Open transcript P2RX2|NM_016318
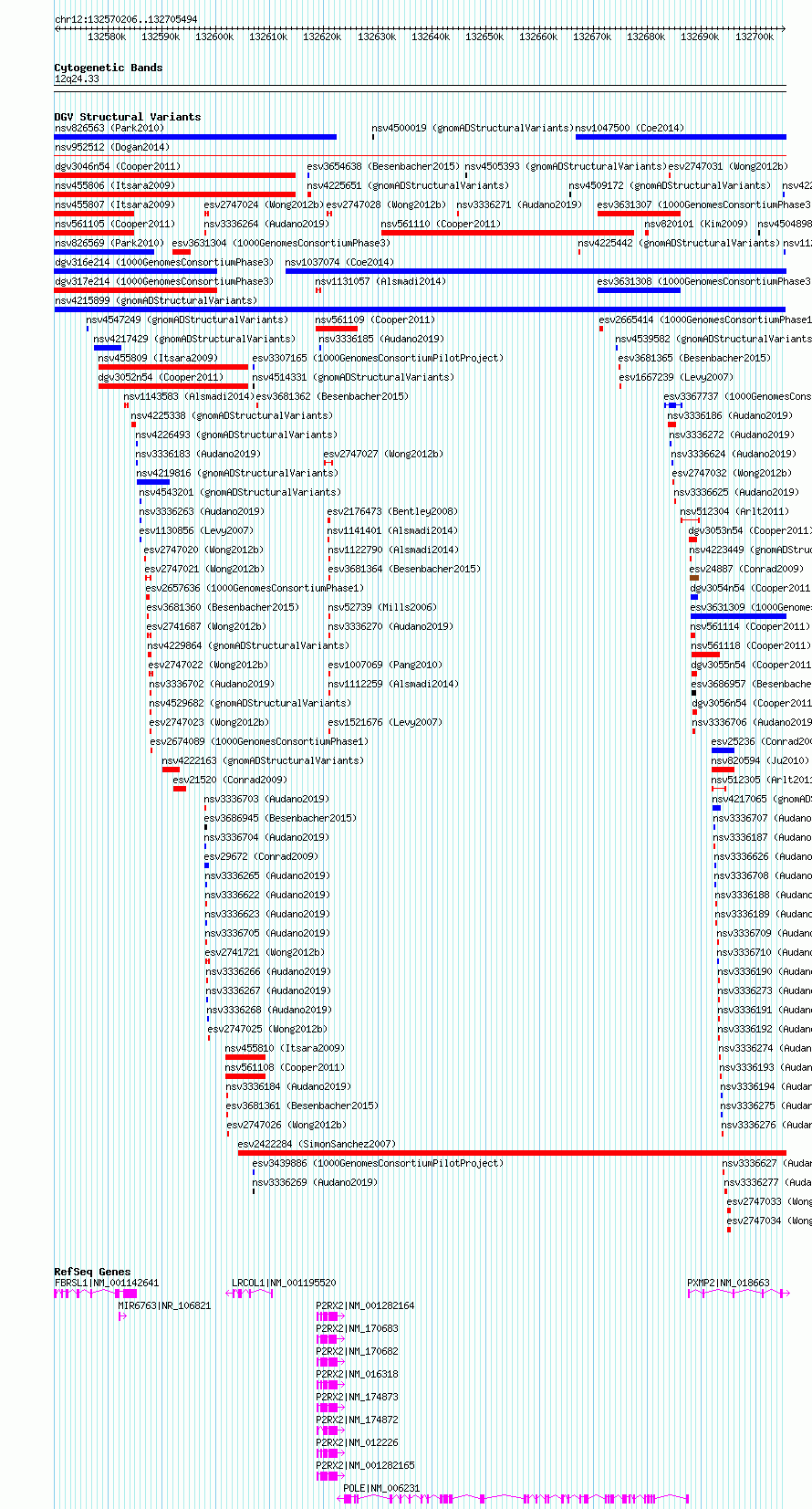The image size is (812, 1509). 357,1374
